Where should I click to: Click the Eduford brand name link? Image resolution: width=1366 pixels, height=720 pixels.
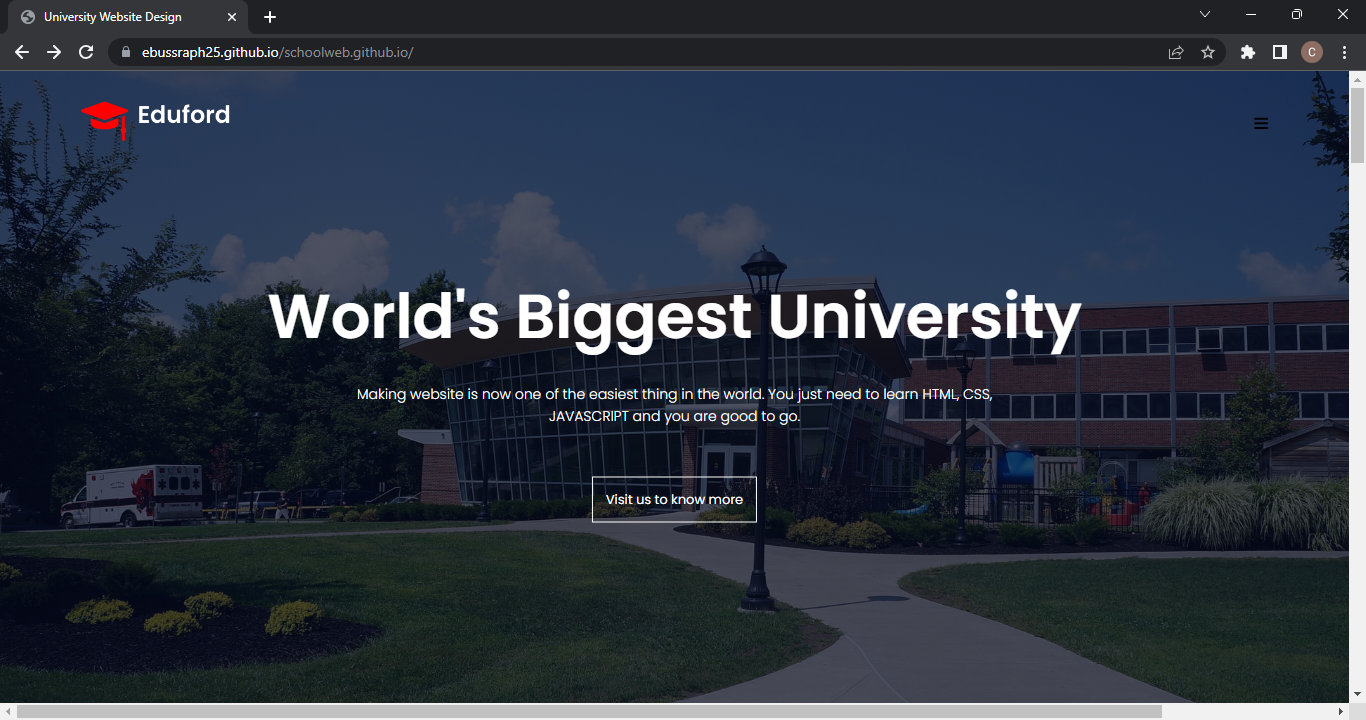pyautogui.click(x=184, y=115)
